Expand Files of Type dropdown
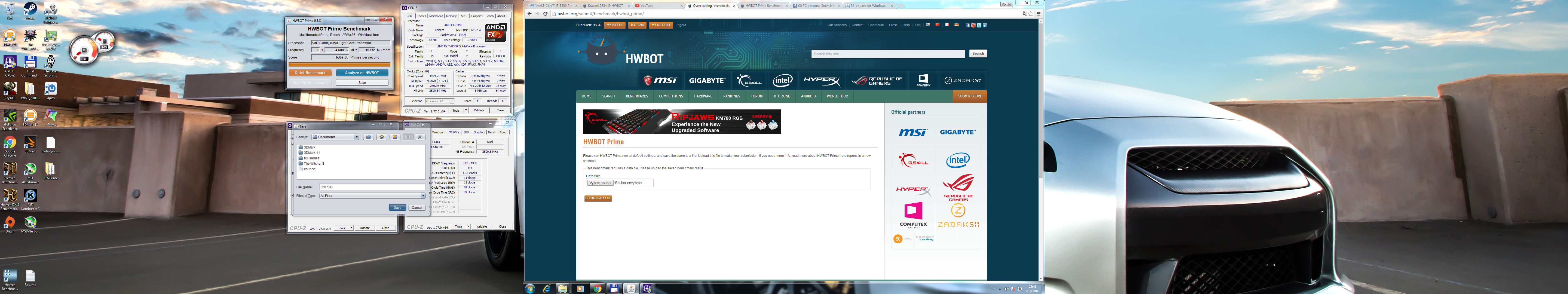Viewport: 1568px width, 294px height. point(423,195)
